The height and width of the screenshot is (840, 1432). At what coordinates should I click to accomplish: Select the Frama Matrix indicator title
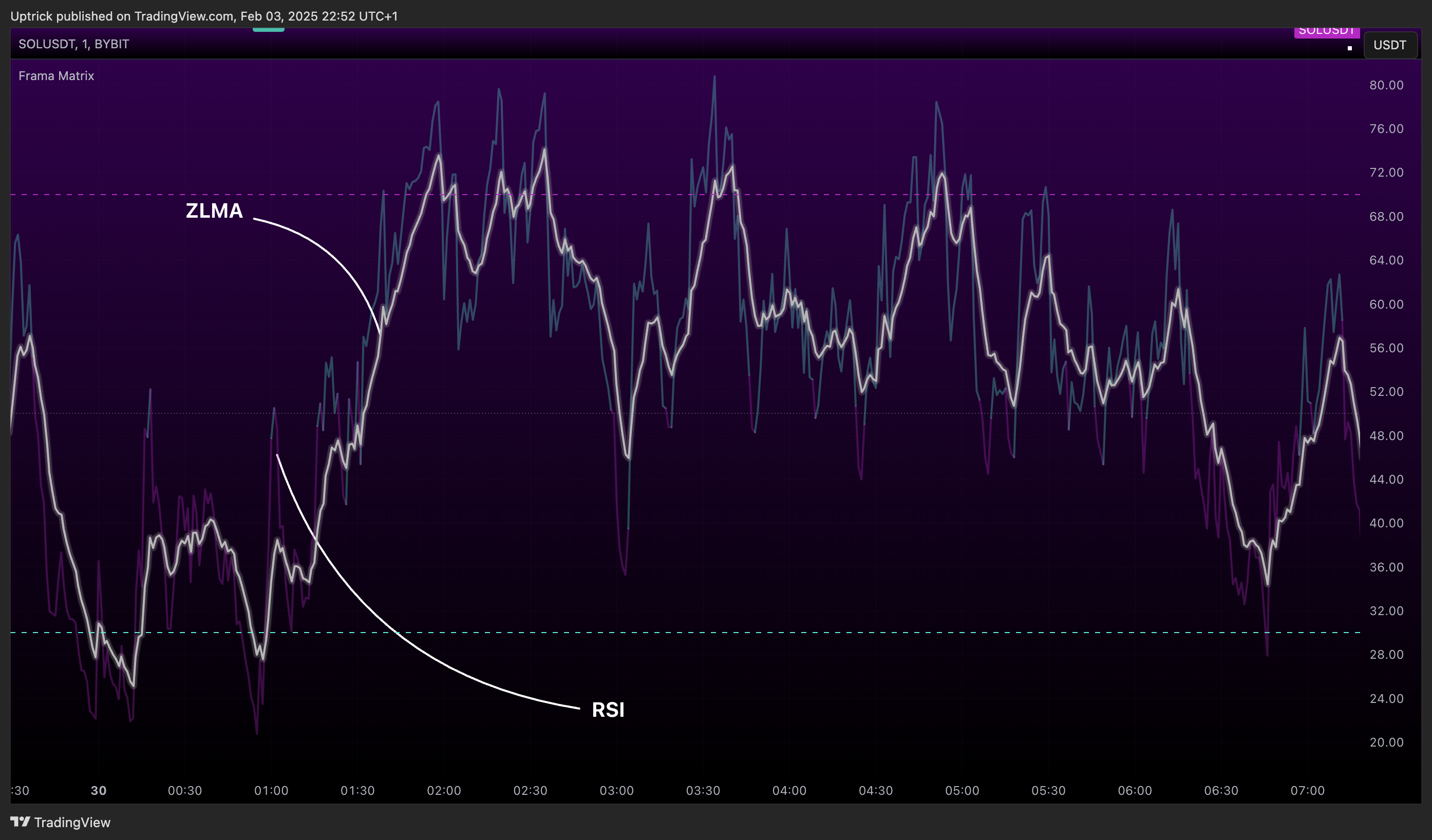[x=56, y=75]
